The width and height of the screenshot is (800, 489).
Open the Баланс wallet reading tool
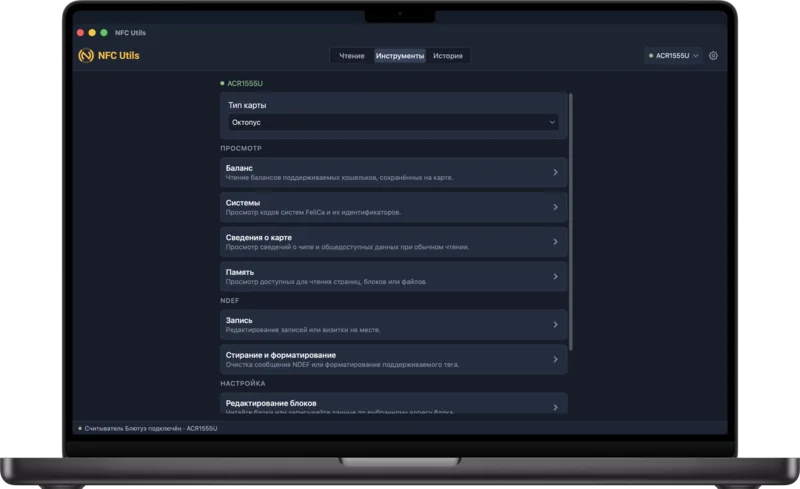click(393, 173)
